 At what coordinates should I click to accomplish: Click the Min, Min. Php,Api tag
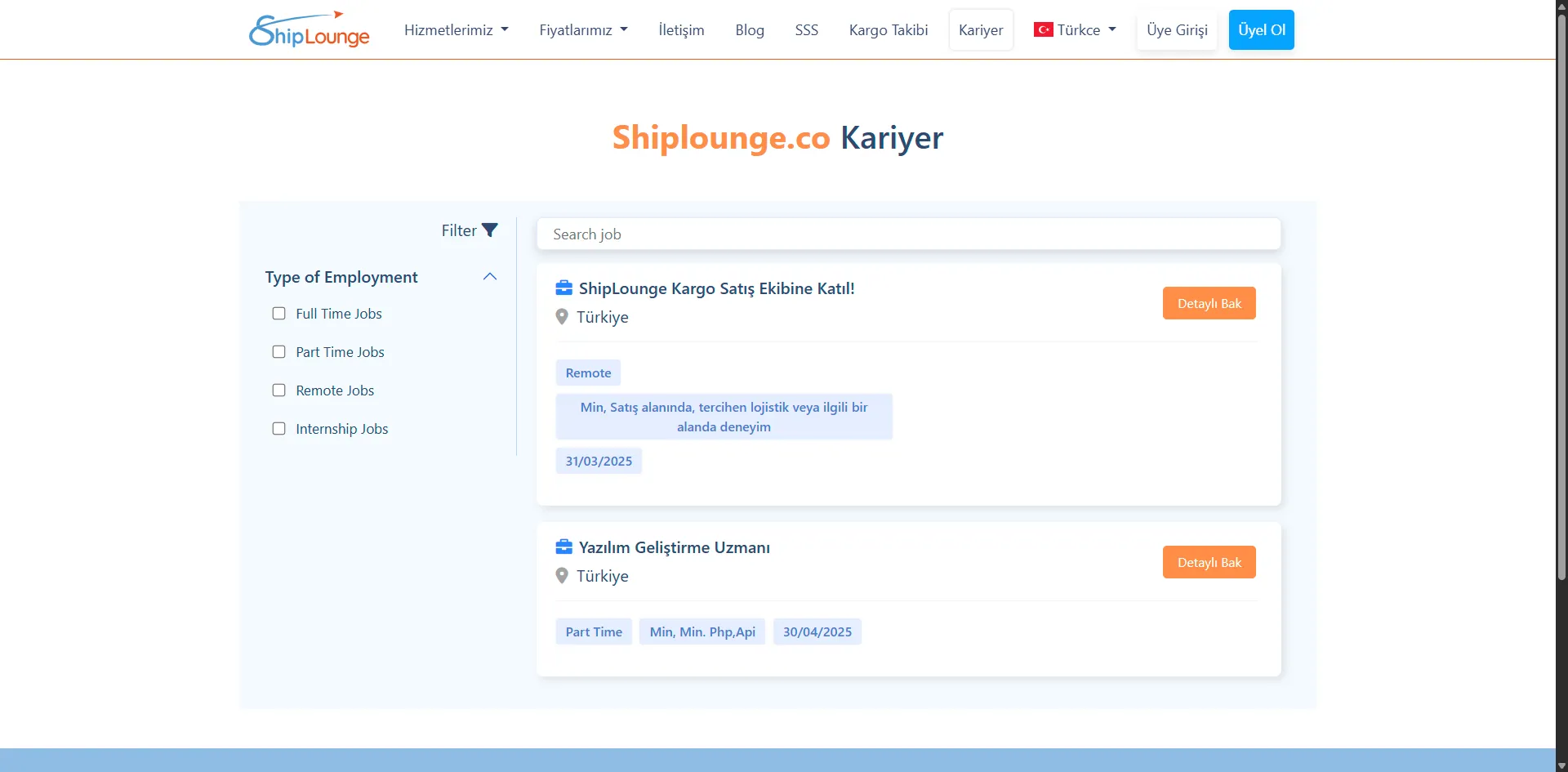pyautogui.click(x=702, y=631)
